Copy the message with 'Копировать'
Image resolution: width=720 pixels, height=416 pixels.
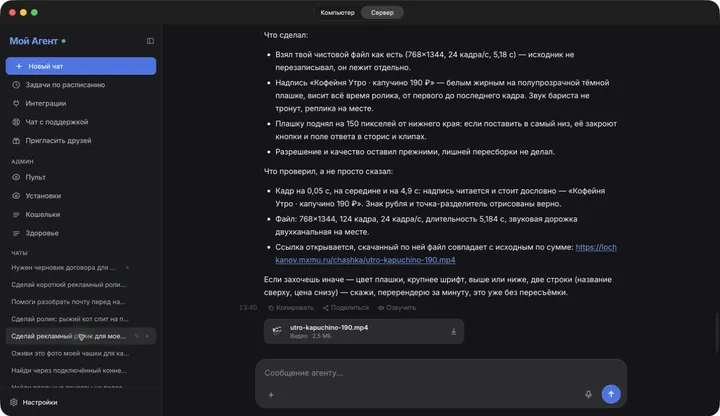(291, 308)
